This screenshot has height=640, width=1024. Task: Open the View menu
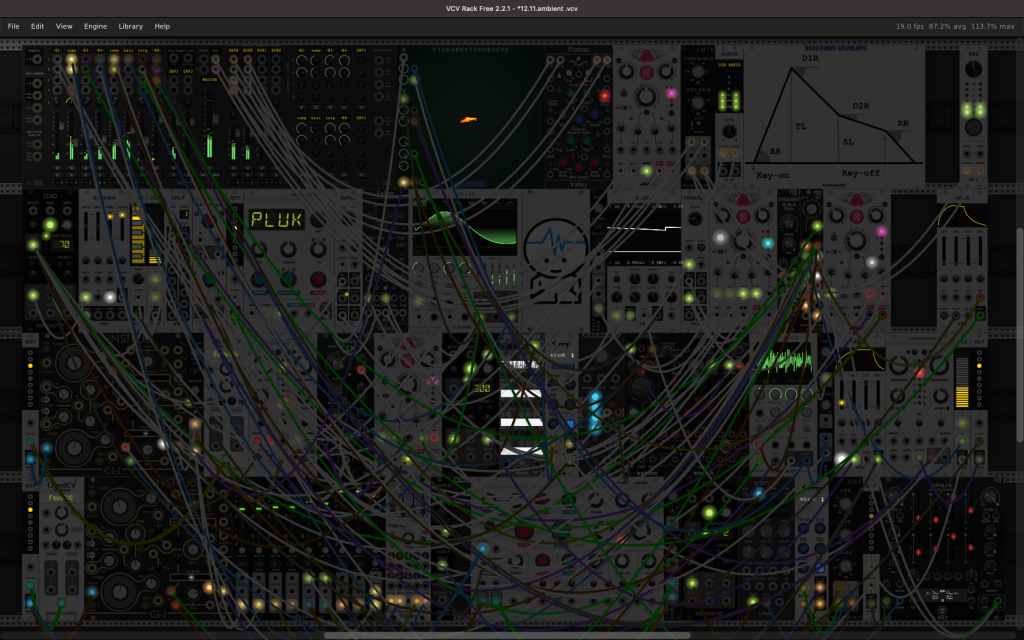pos(64,26)
